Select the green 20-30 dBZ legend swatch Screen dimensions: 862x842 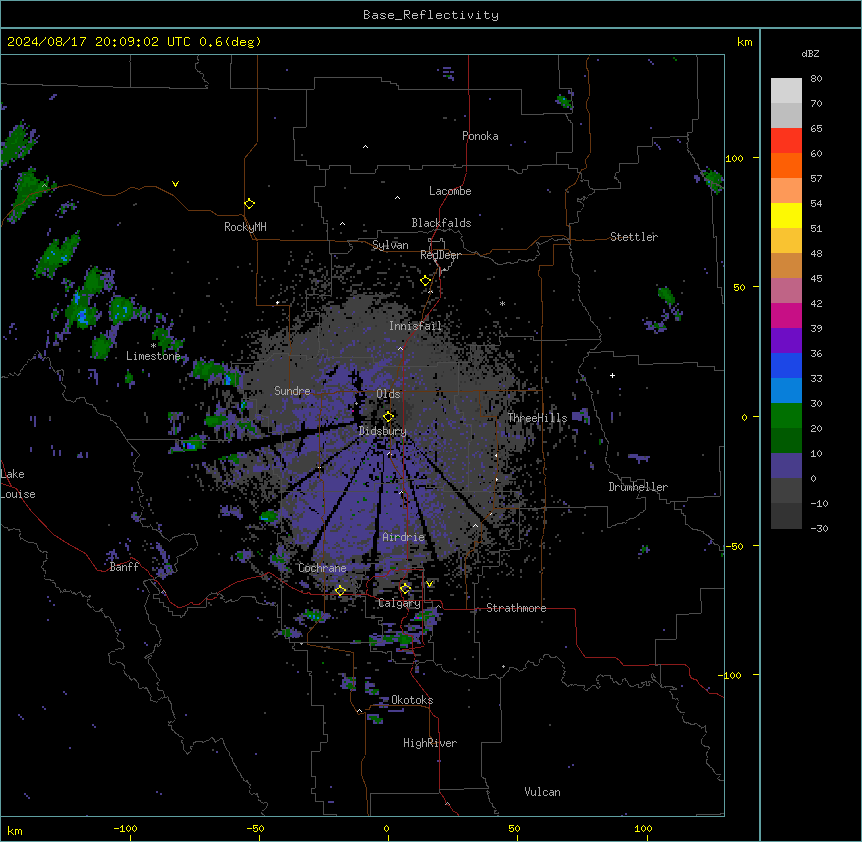(x=786, y=416)
